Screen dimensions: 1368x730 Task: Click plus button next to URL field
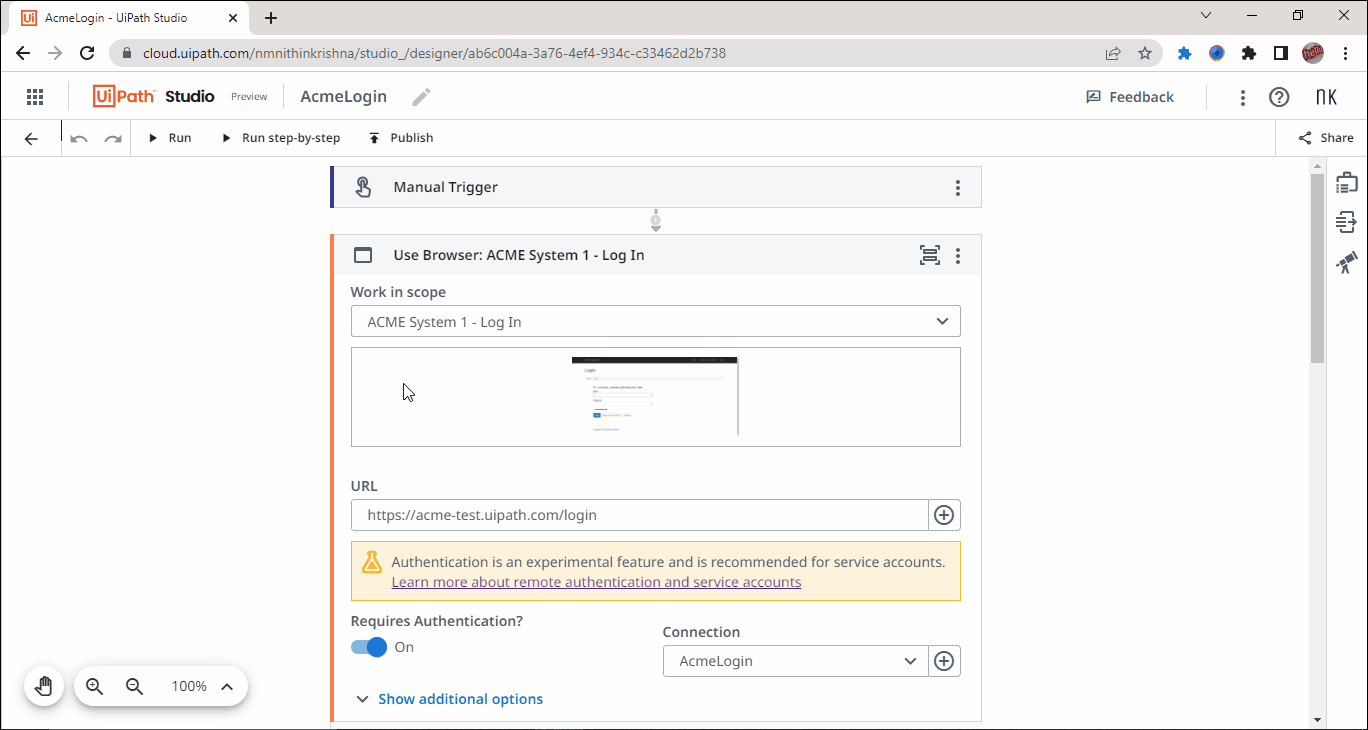(x=944, y=515)
